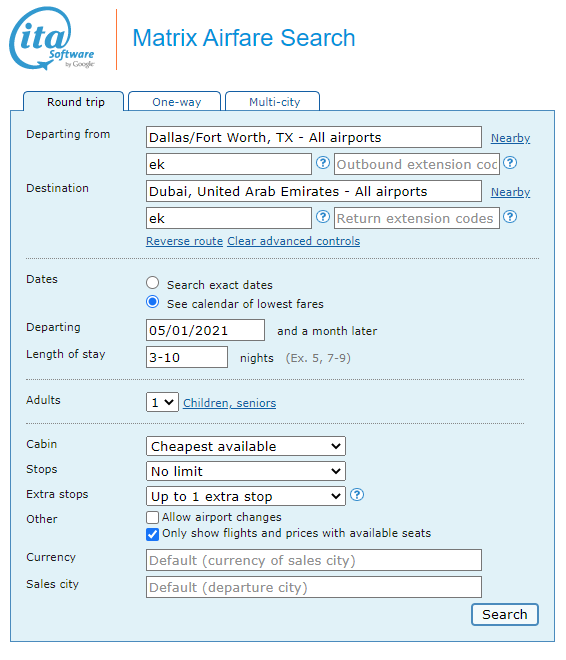This screenshot has width=566, height=660.
Task: Open the Stops dropdown showing No limit
Action: [x=246, y=471]
